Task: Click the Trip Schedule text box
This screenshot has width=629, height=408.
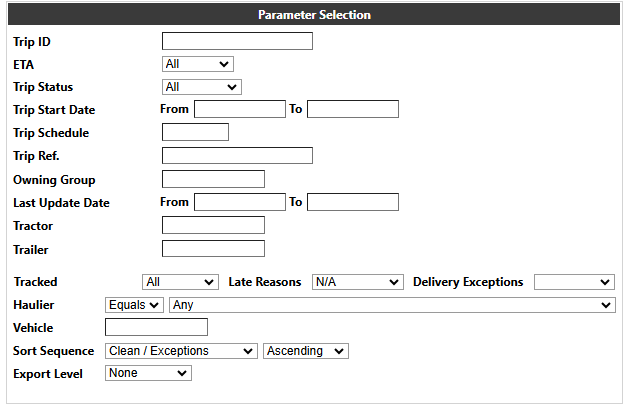Action: [195, 132]
